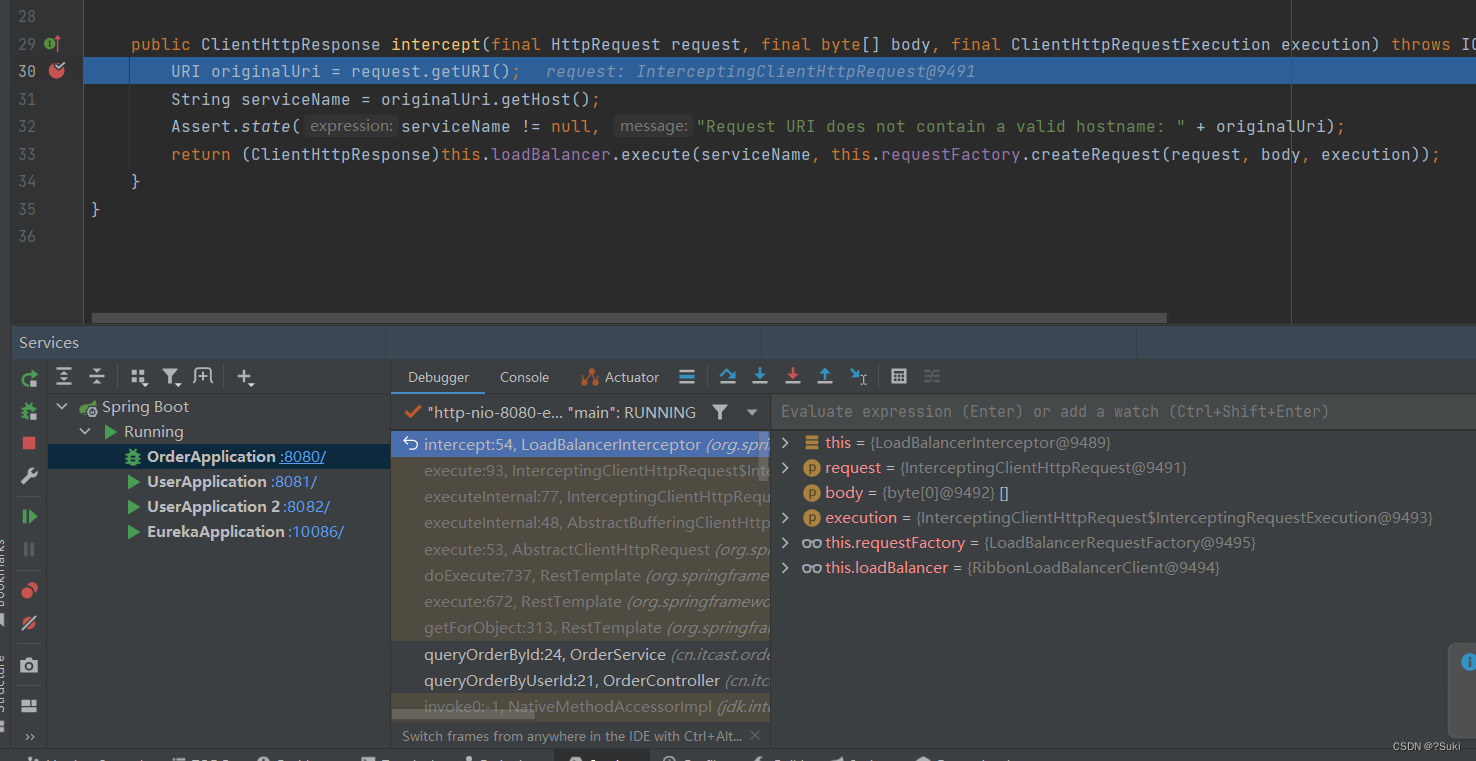The height and width of the screenshot is (761, 1476).
Task: Select frame getForObject:313, RestTemplate
Action: coord(581,628)
